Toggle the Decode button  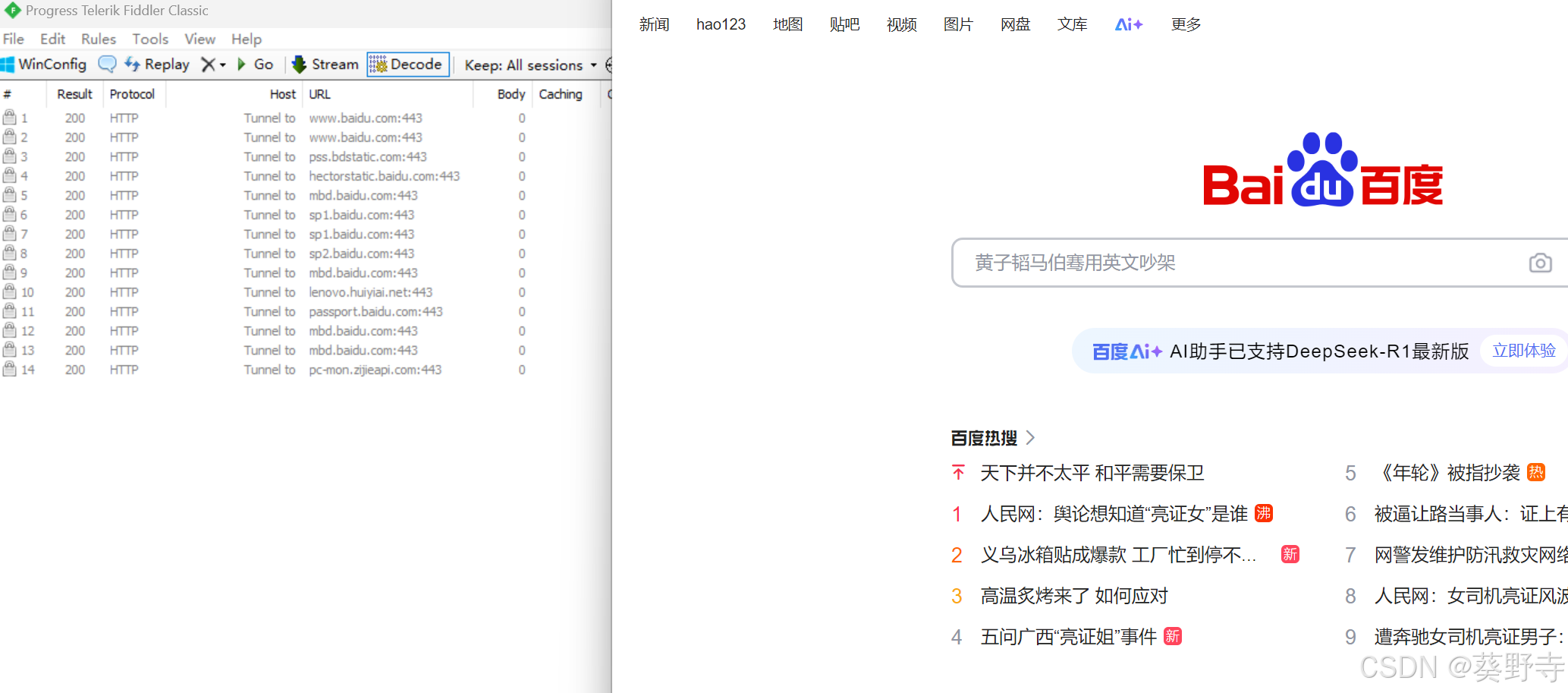click(x=408, y=65)
